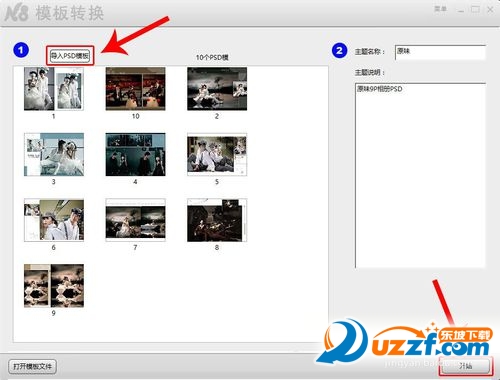Focus the 主题名称 theme name field
The image size is (500, 380).
tap(440, 52)
